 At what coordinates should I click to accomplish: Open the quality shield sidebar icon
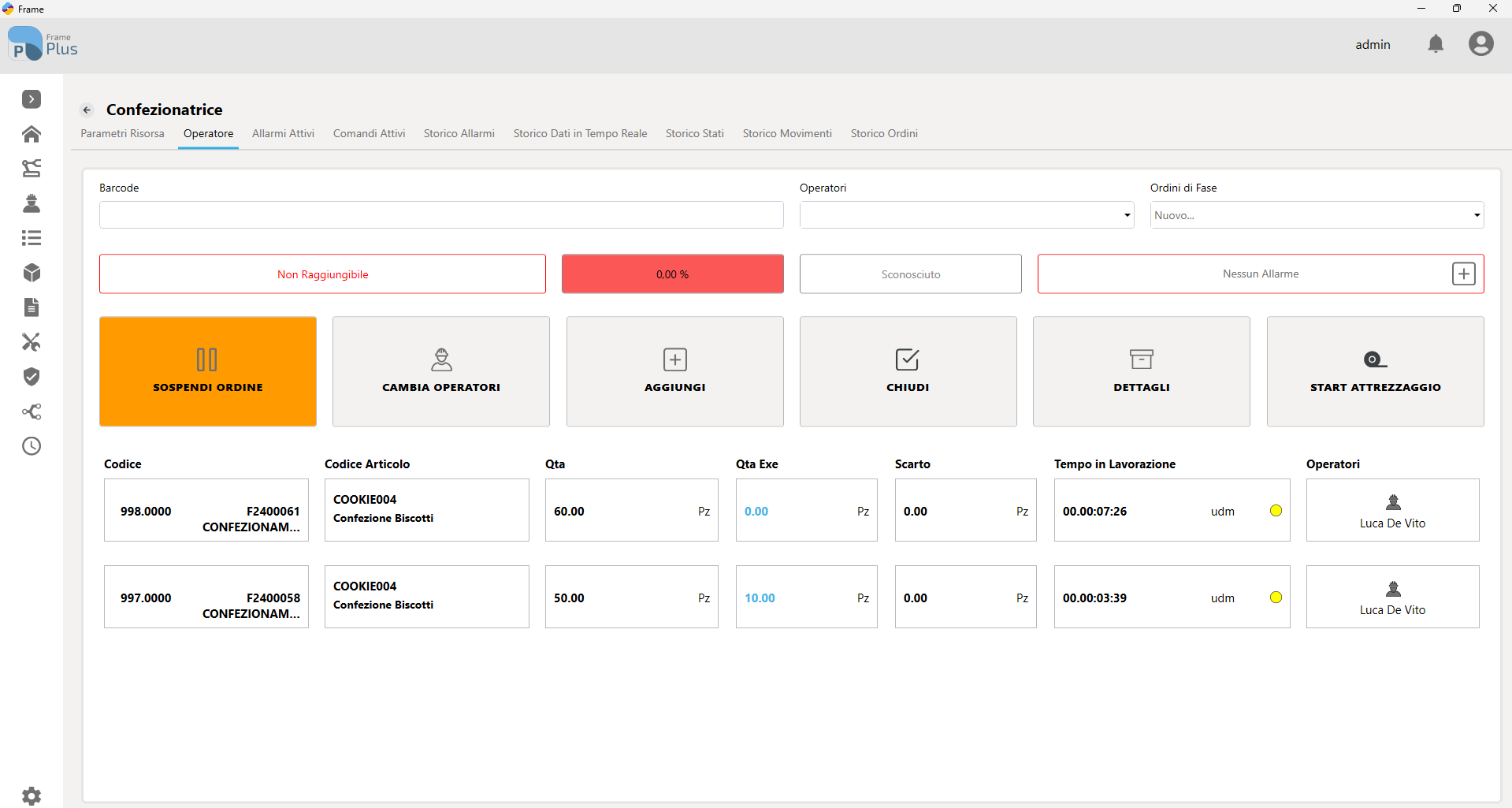[32, 377]
